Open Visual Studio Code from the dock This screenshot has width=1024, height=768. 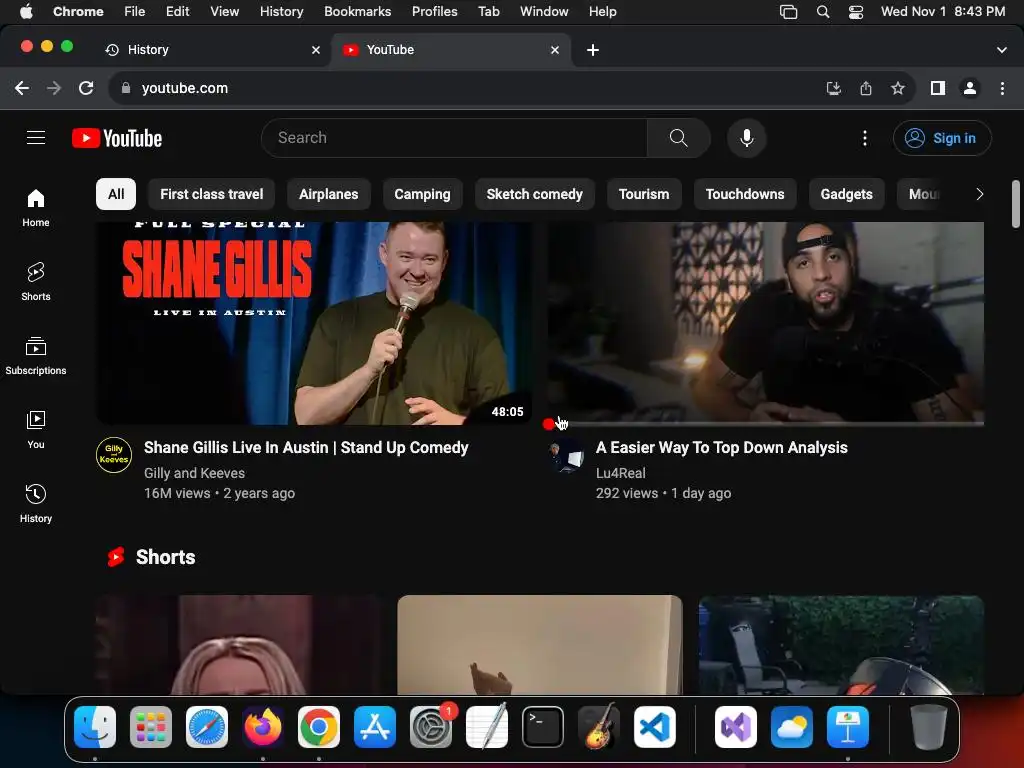pyautogui.click(x=655, y=727)
